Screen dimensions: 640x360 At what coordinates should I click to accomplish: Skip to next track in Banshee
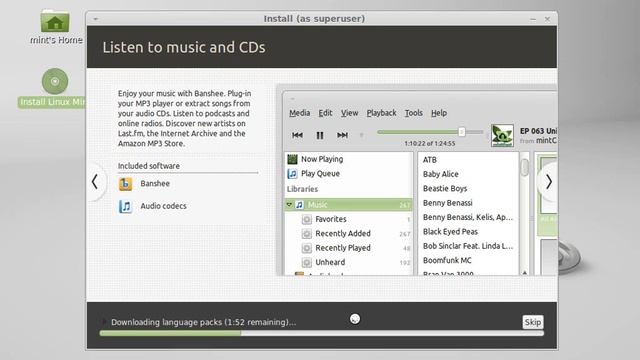(x=342, y=135)
